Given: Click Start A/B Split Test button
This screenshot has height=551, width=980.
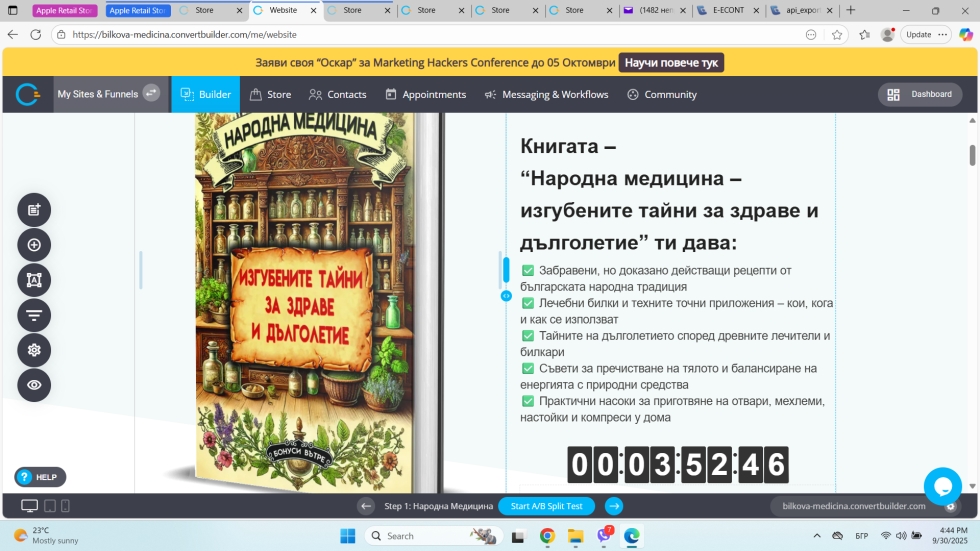Looking at the screenshot, I should click(x=546, y=506).
